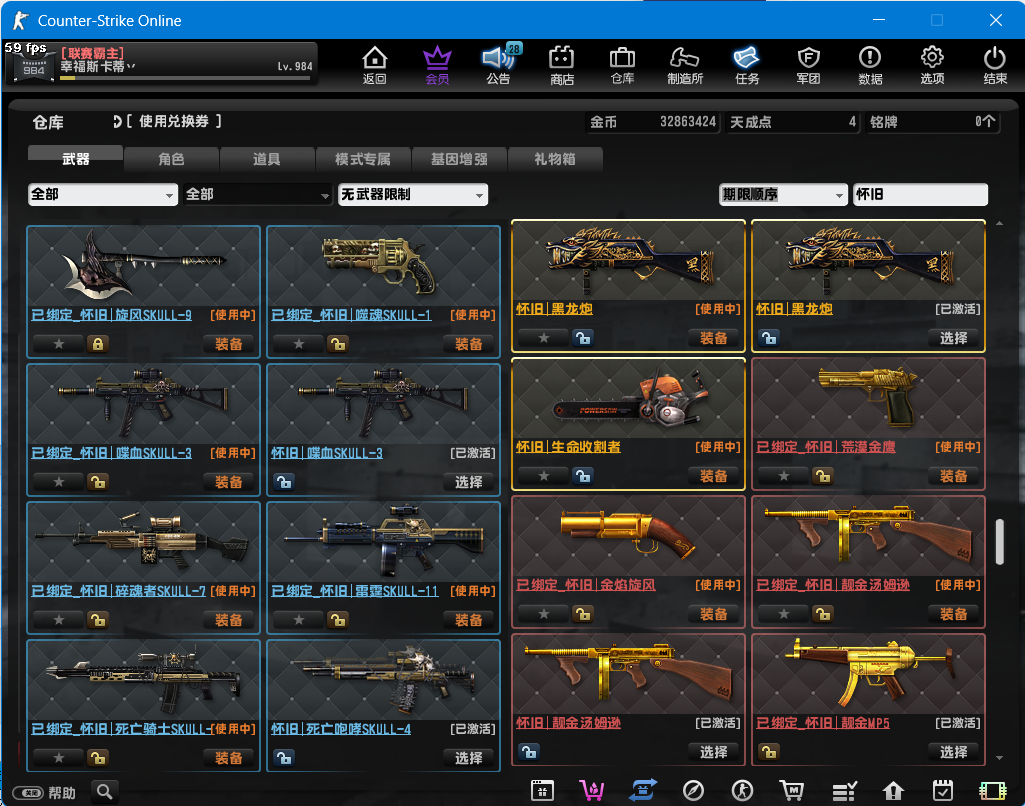Select the activated 黑龙炮 weapon image
Image resolution: width=1025 pixels, height=806 pixels.
pyautogui.click(x=868, y=261)
